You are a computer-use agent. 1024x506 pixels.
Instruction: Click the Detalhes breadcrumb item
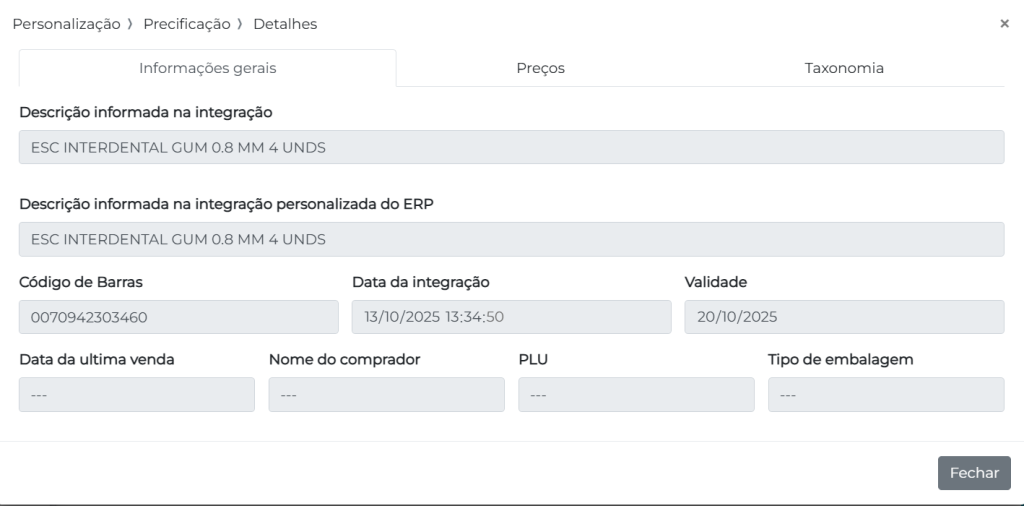285,24
